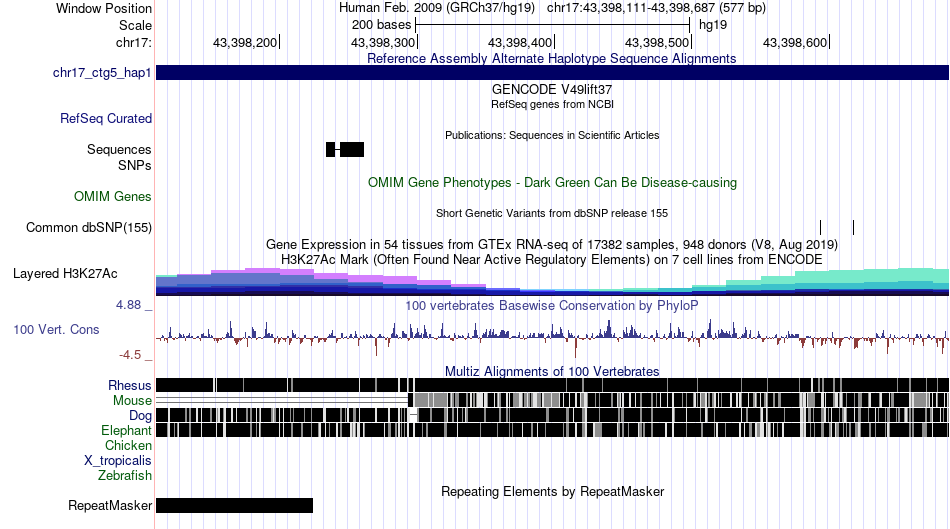
Task: Click the Mouse alignment row blocks
Action: 679,401
